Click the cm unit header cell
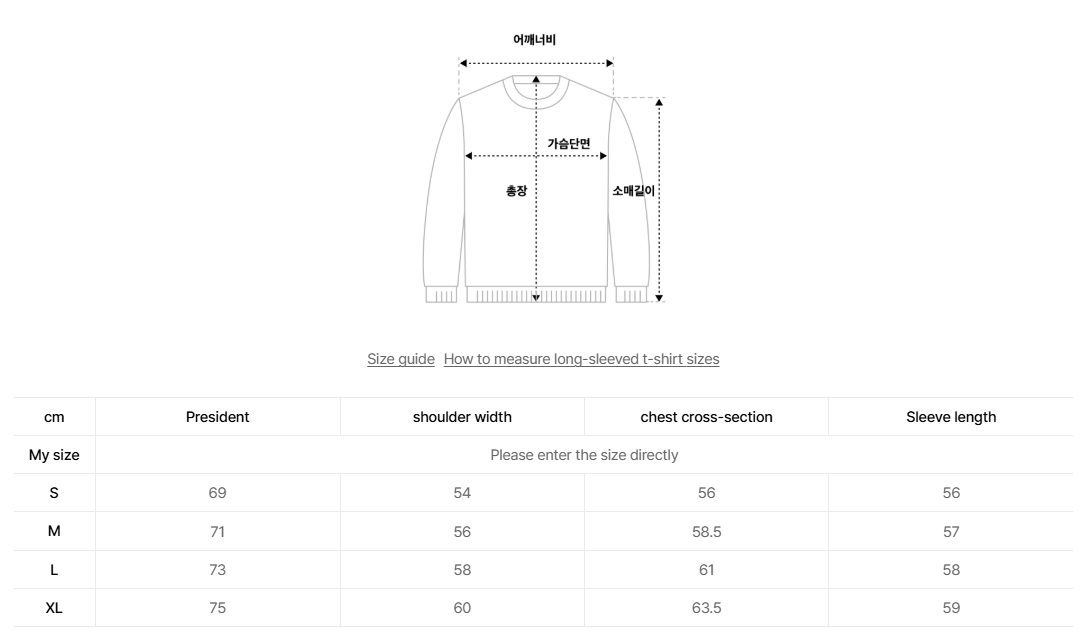The height and width of the screenshot is (634, 1091). (x=54, y=417)
